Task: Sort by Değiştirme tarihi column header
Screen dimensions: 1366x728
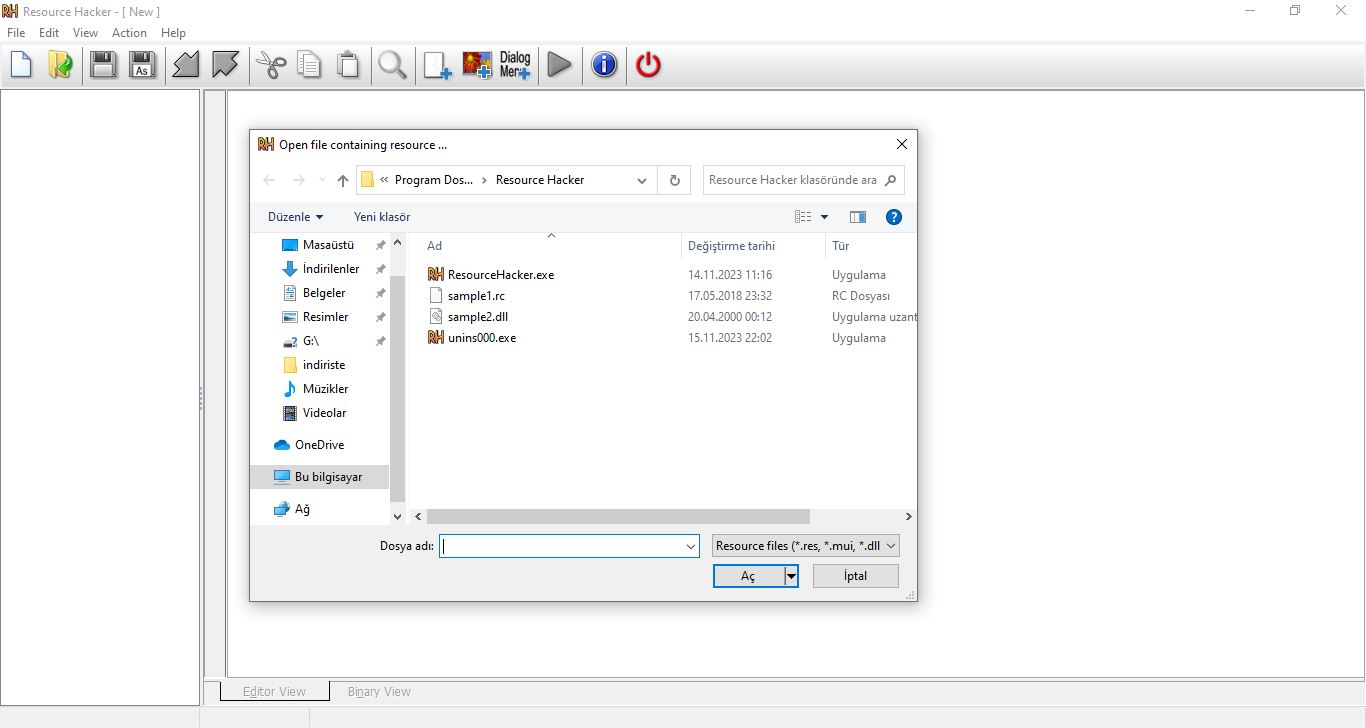Action: (x=731, y=246)
